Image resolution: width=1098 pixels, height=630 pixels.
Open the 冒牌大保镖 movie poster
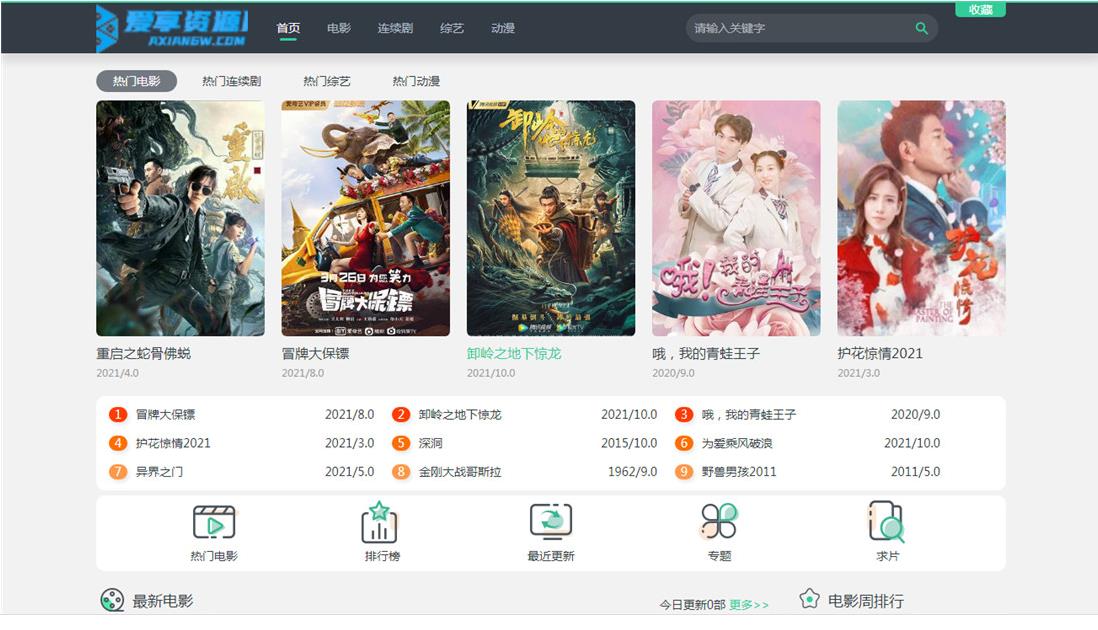(x=365, y=218)
